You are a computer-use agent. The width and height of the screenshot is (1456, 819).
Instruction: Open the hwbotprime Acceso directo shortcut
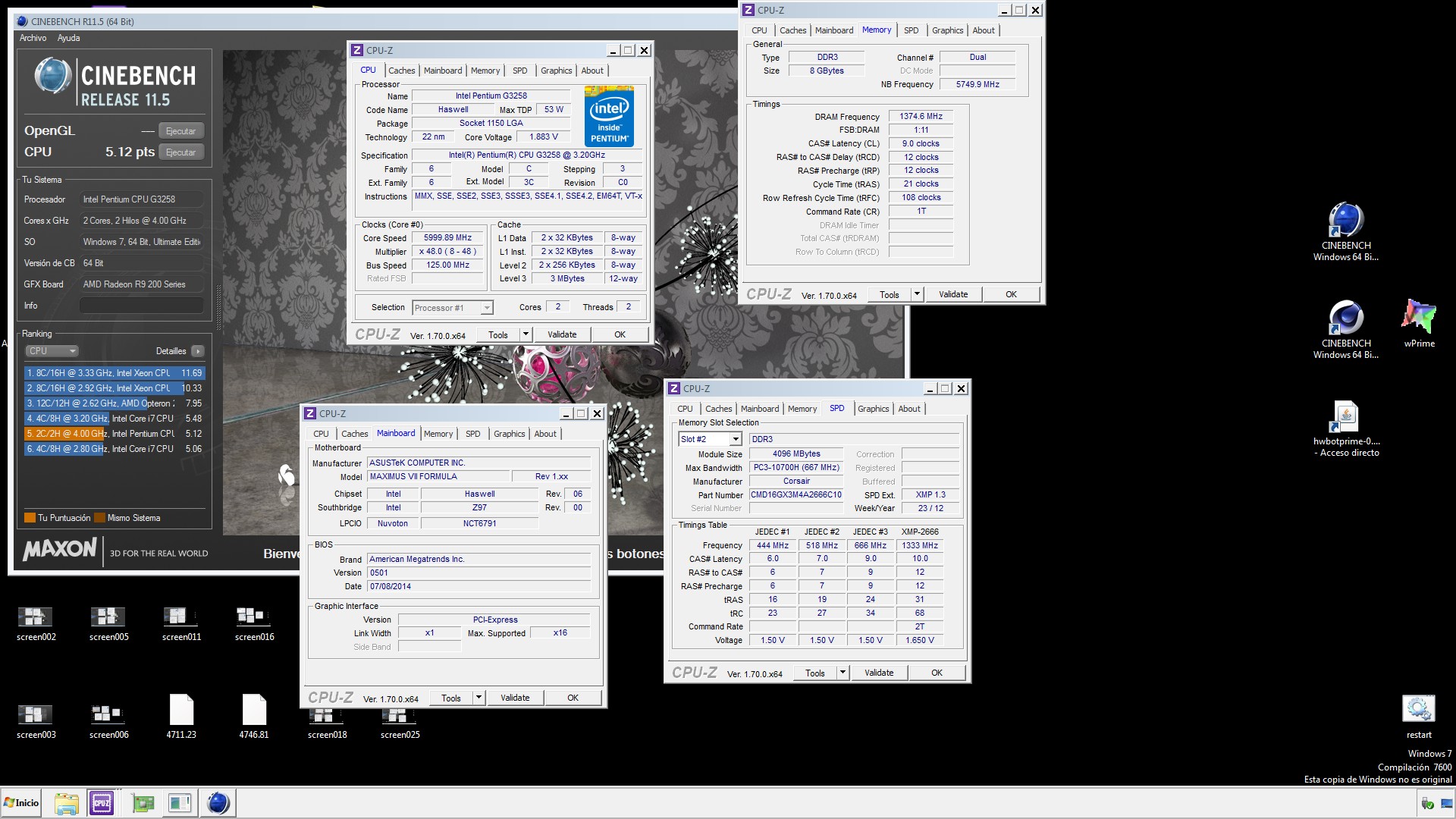[1346, 429]
